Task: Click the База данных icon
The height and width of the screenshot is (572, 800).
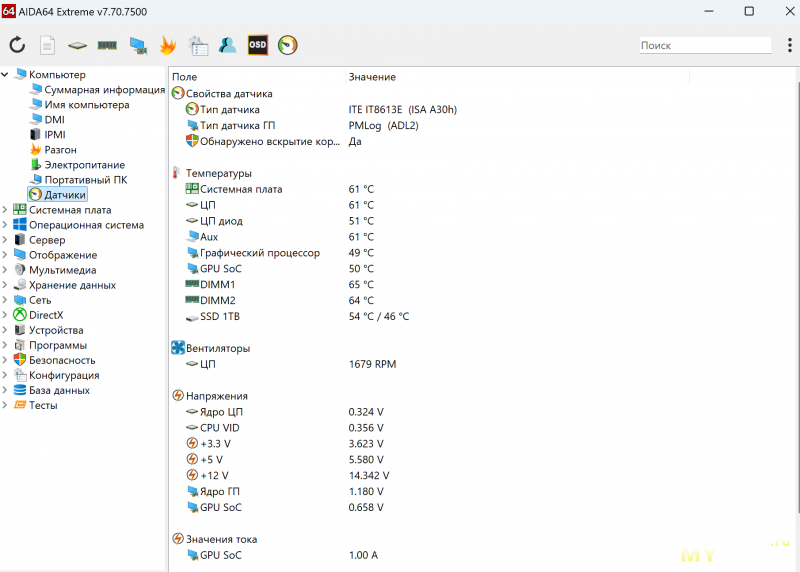Action: (20, 390)
